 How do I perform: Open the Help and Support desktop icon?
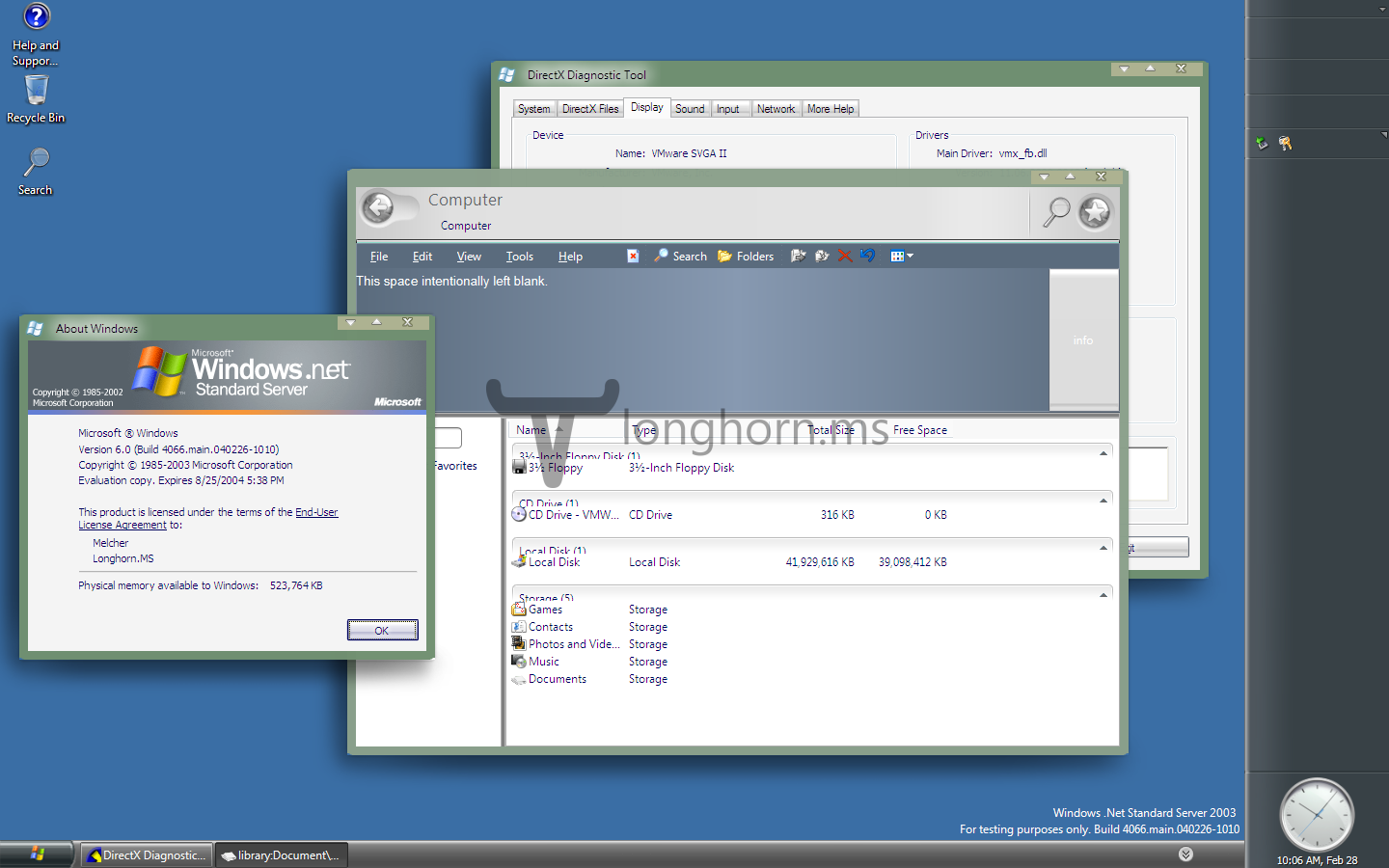(x=36, y=35)
